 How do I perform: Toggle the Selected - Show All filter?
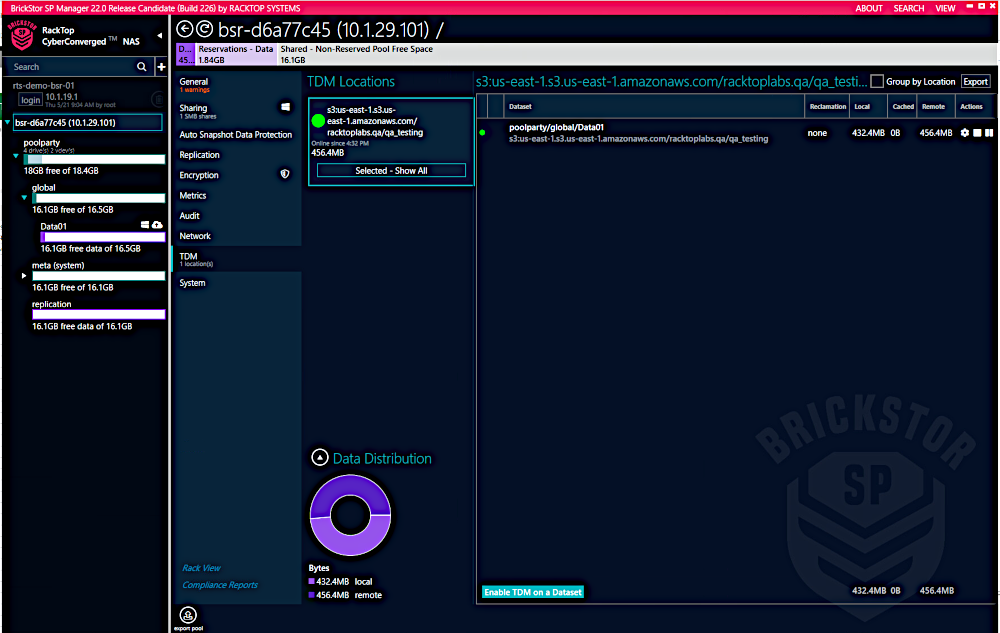pos(391,171)
